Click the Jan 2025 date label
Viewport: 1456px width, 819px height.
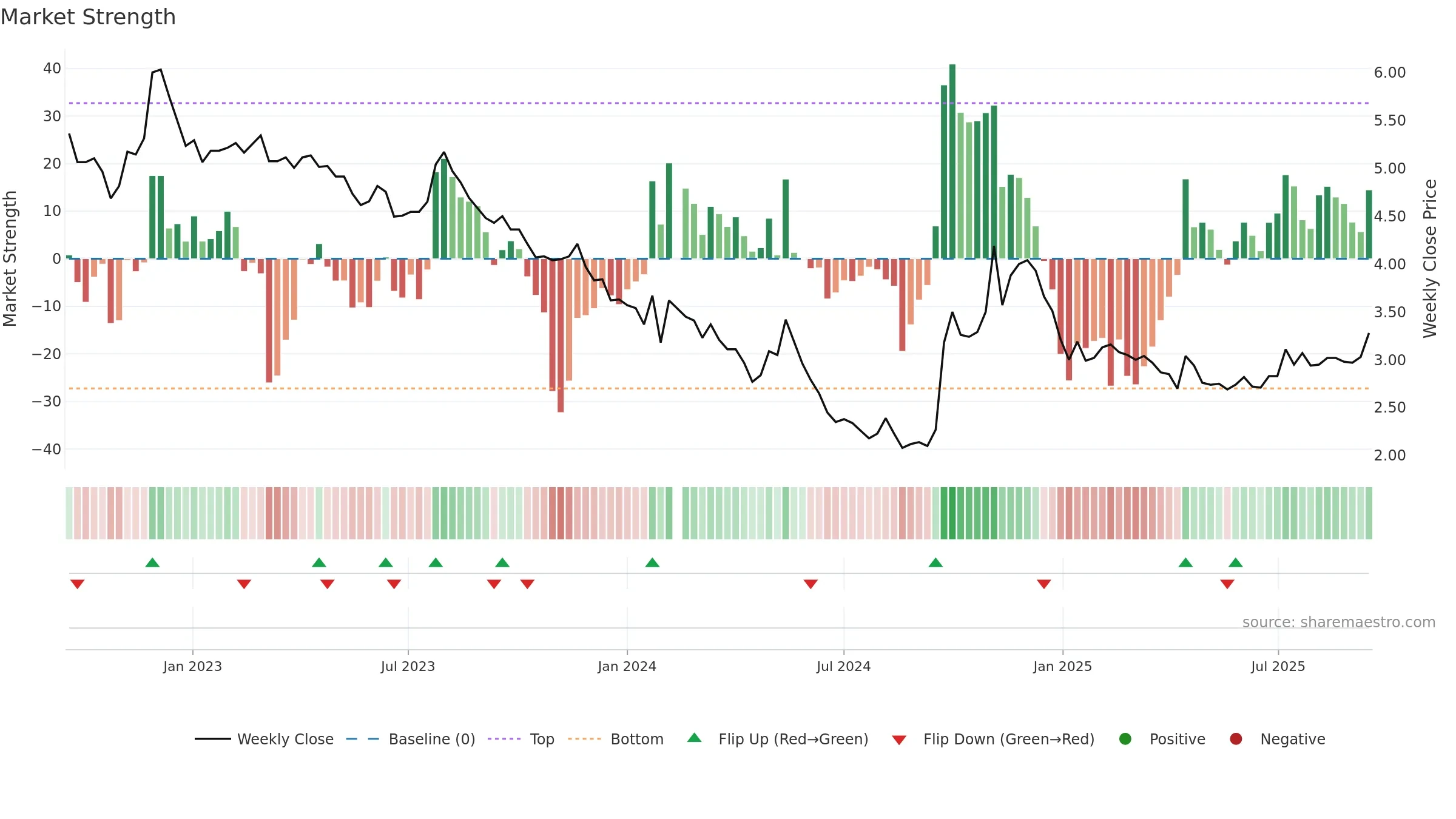click(1062, 666)
